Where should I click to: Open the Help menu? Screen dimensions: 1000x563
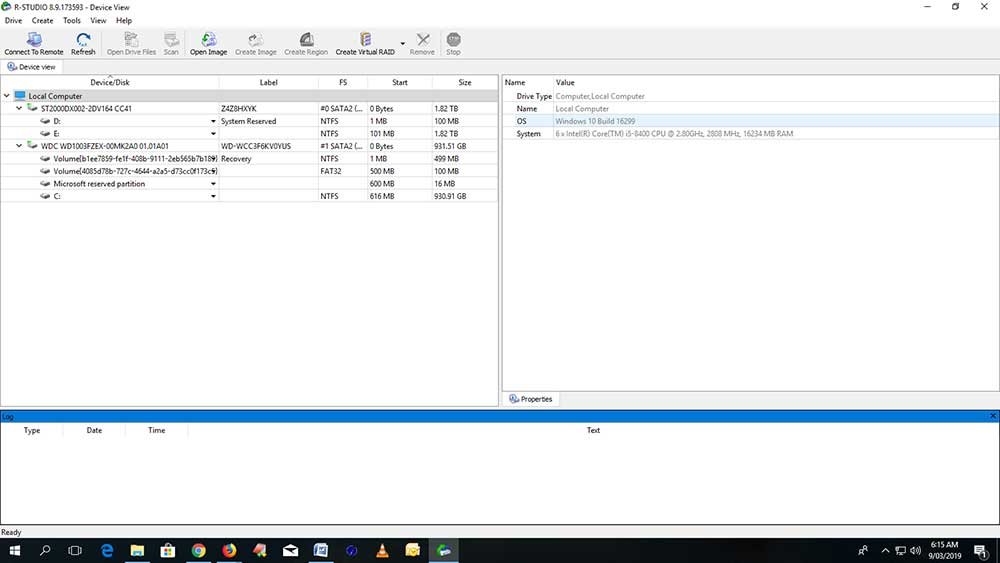124,20
